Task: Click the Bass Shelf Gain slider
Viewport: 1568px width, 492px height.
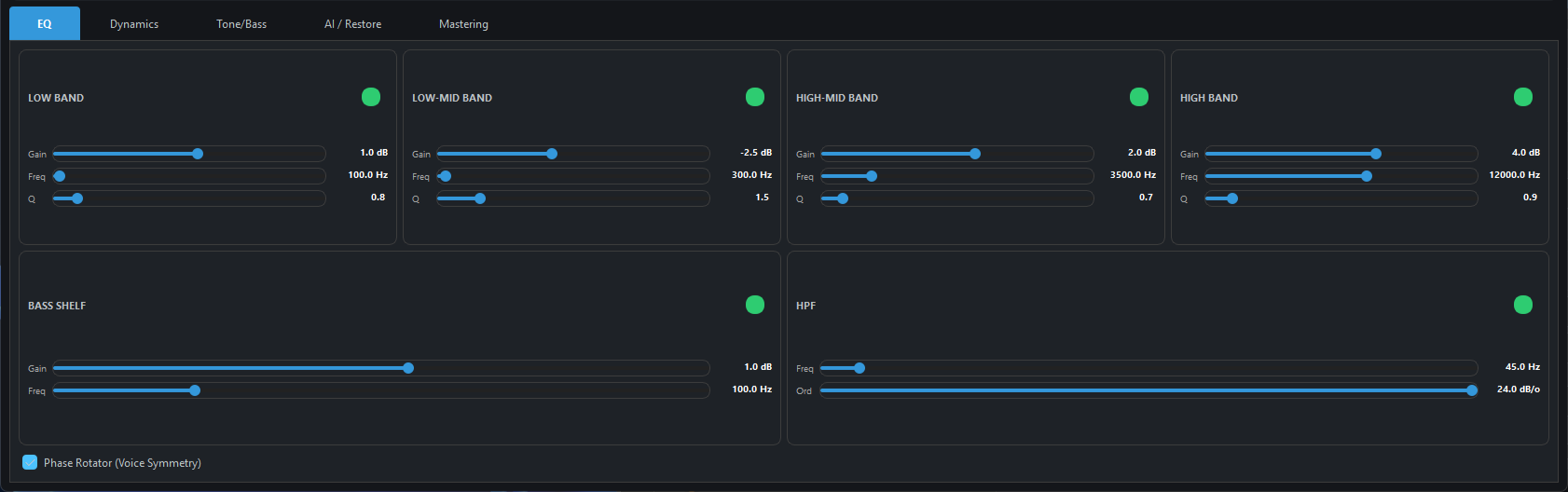Action: [381, 368]
